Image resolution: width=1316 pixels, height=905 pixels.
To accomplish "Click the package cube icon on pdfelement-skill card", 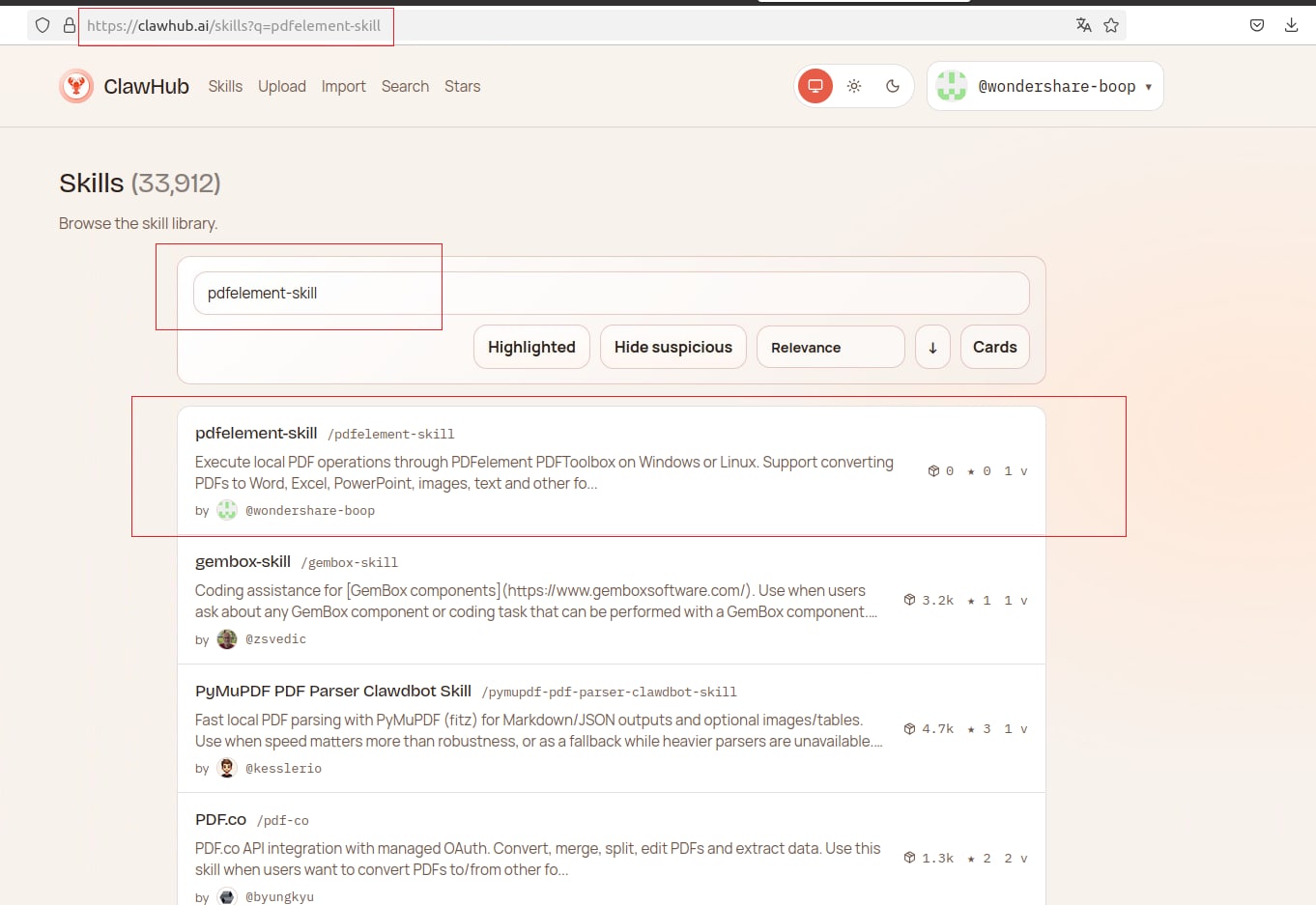I will point(934,470).
